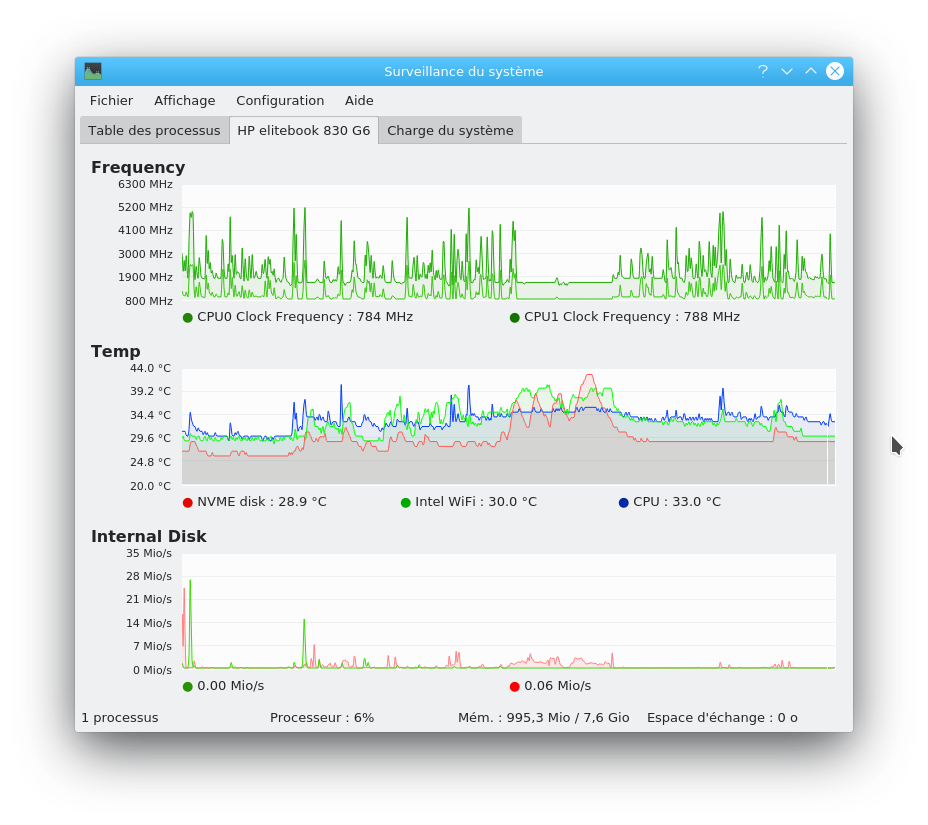
Task: Close the Surveillance du système window
Action: click(835, 71)
